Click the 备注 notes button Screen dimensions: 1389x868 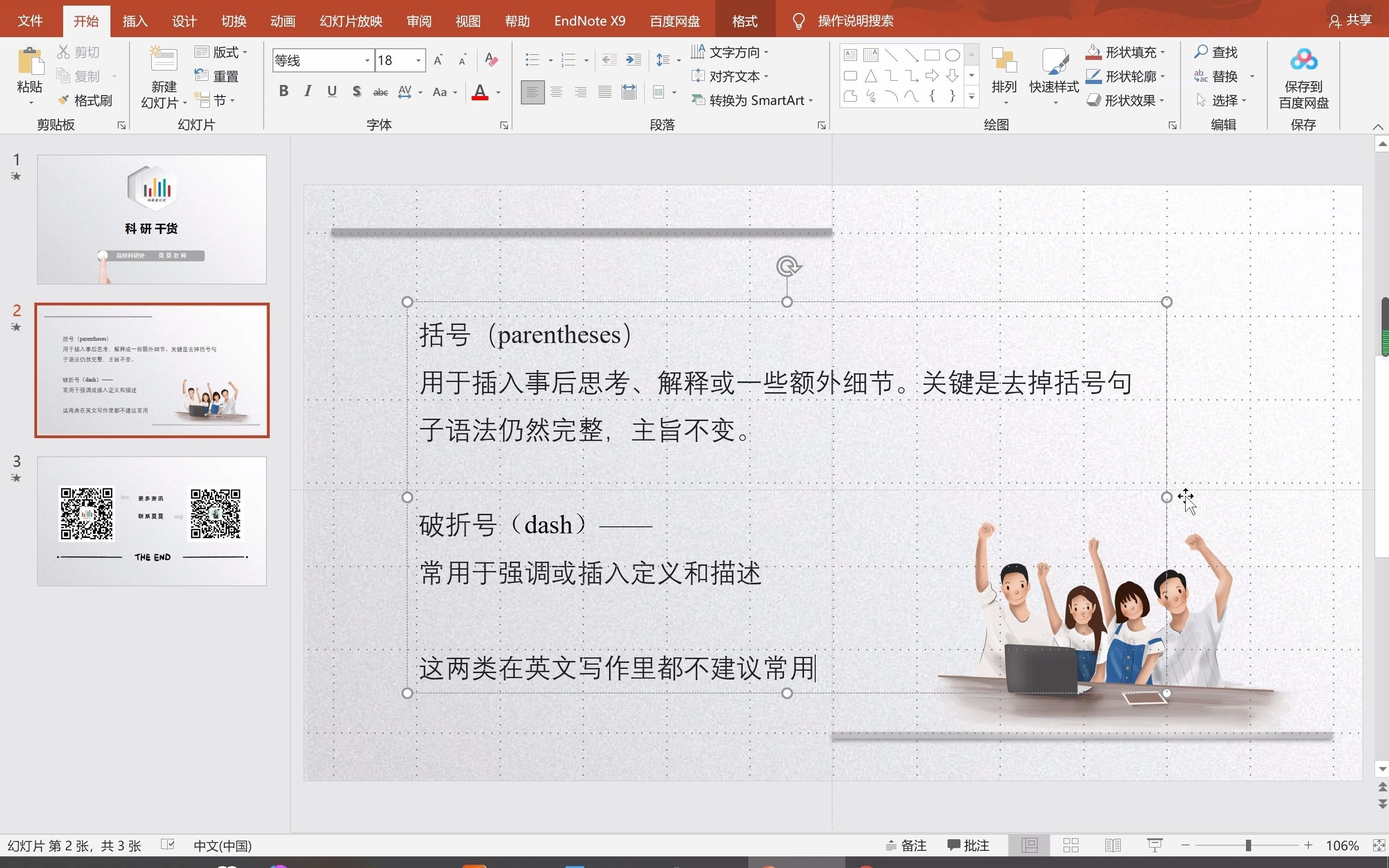tap(906, 845)
